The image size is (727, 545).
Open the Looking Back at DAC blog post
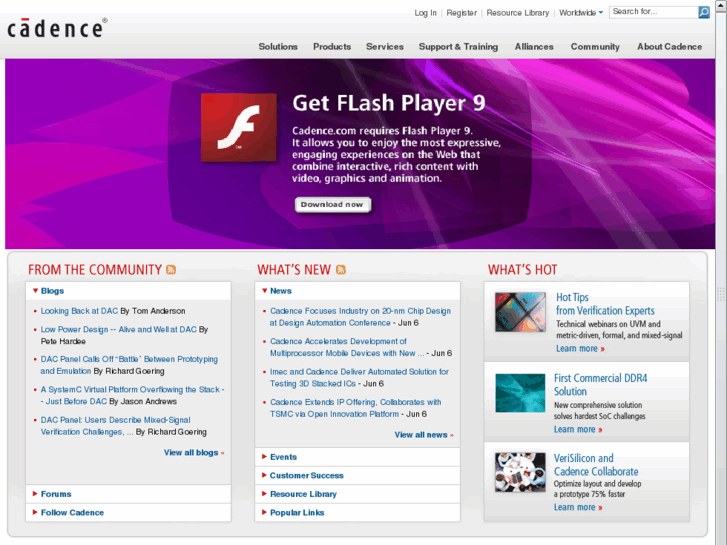point(79,311)
